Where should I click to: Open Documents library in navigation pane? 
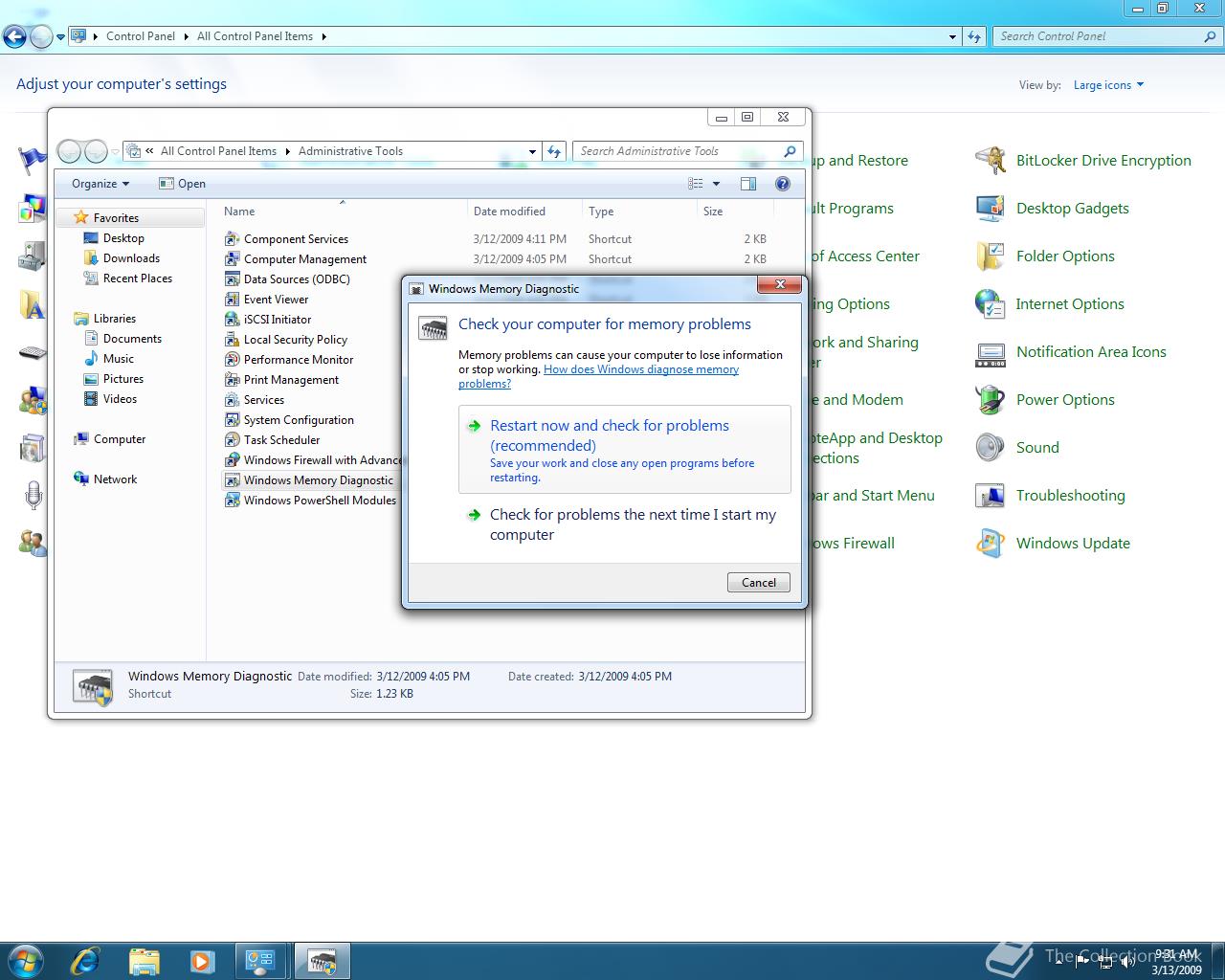[x=132, y=339]
